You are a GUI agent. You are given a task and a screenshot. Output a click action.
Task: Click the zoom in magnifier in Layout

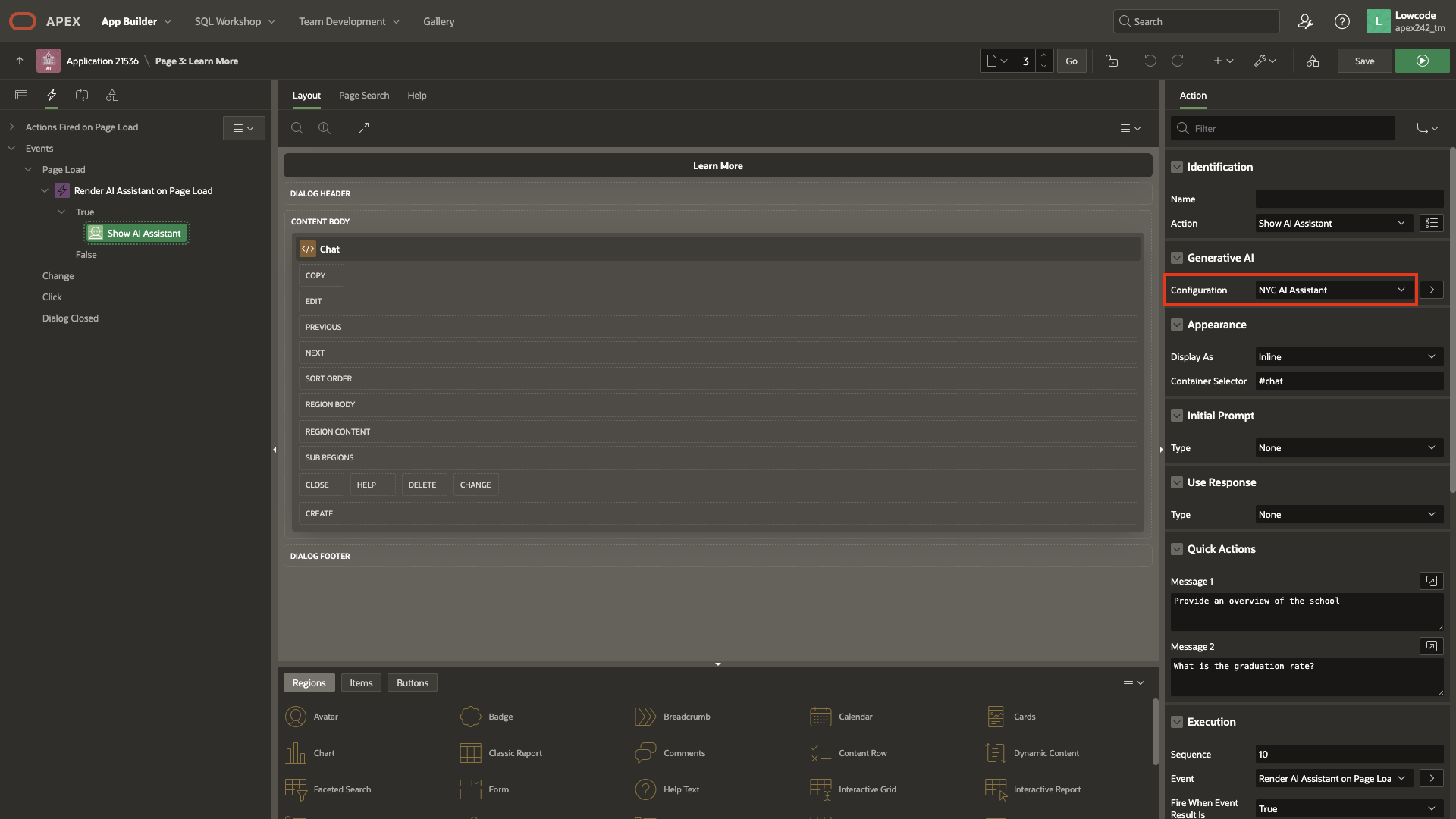pyautogui.click(x=325, y=128)
